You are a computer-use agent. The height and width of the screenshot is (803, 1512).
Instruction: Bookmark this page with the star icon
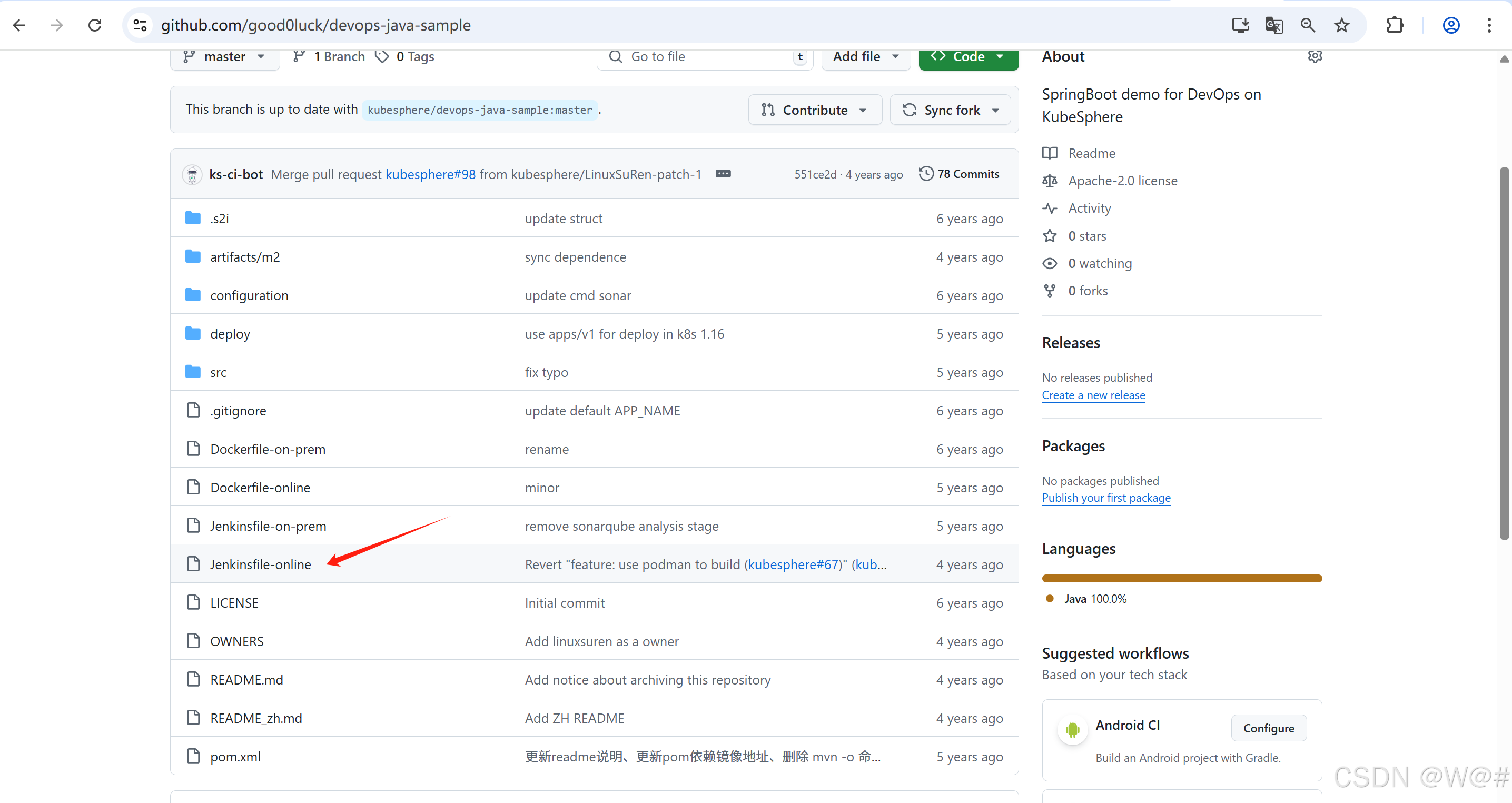[x=1342, y=25]
